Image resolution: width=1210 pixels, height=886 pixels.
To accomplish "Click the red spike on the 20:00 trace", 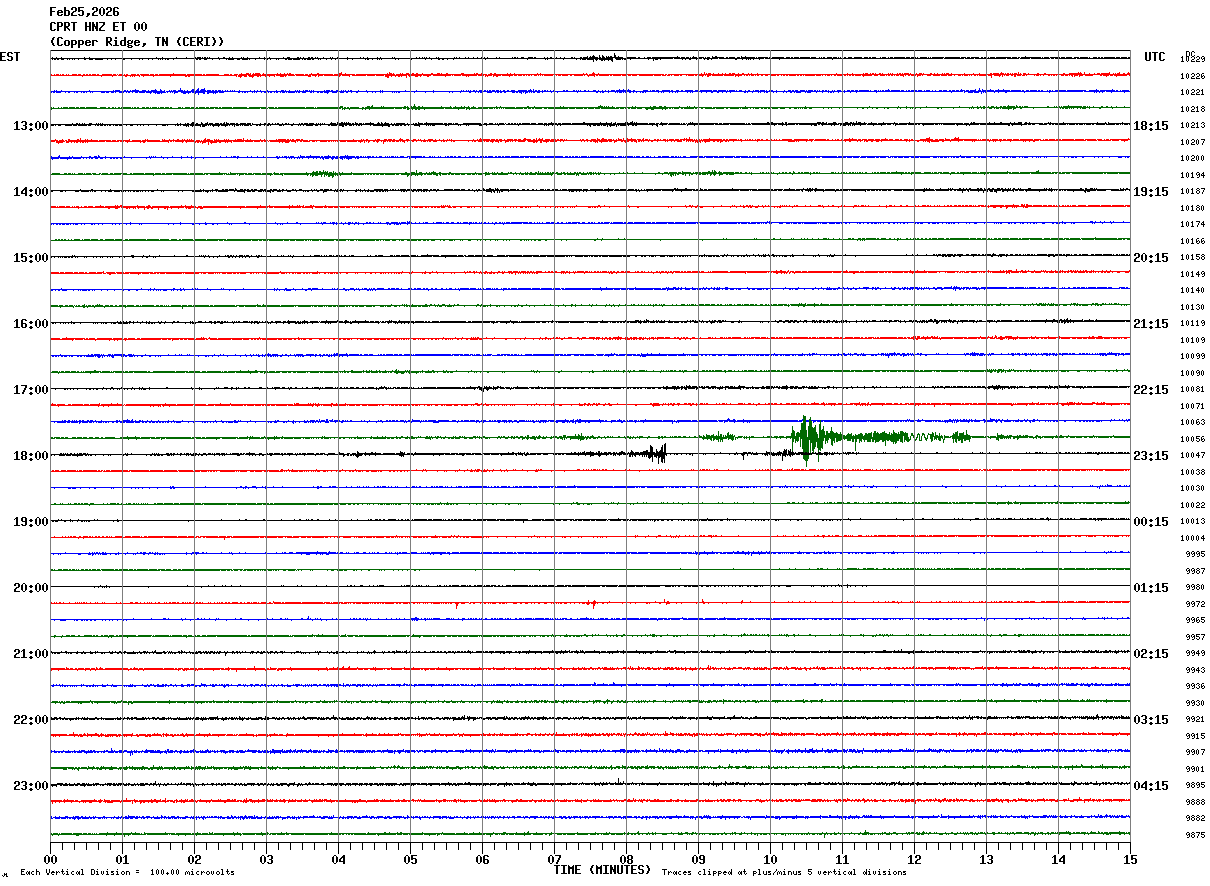I will [x=592, y=603].
